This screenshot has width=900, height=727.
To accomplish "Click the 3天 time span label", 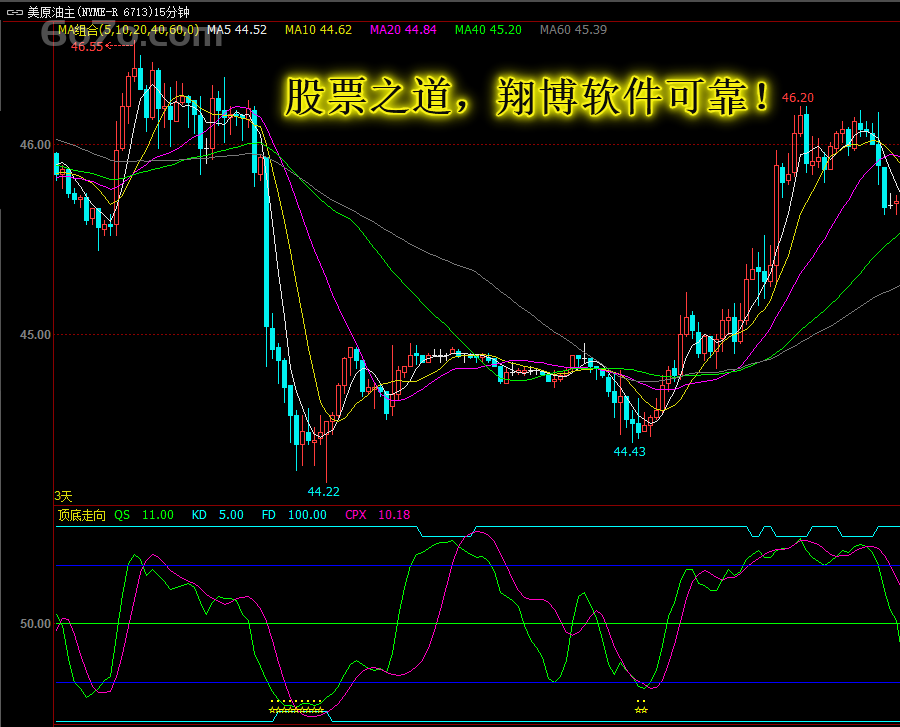I will pyautogui.click(x=63, y=496).
